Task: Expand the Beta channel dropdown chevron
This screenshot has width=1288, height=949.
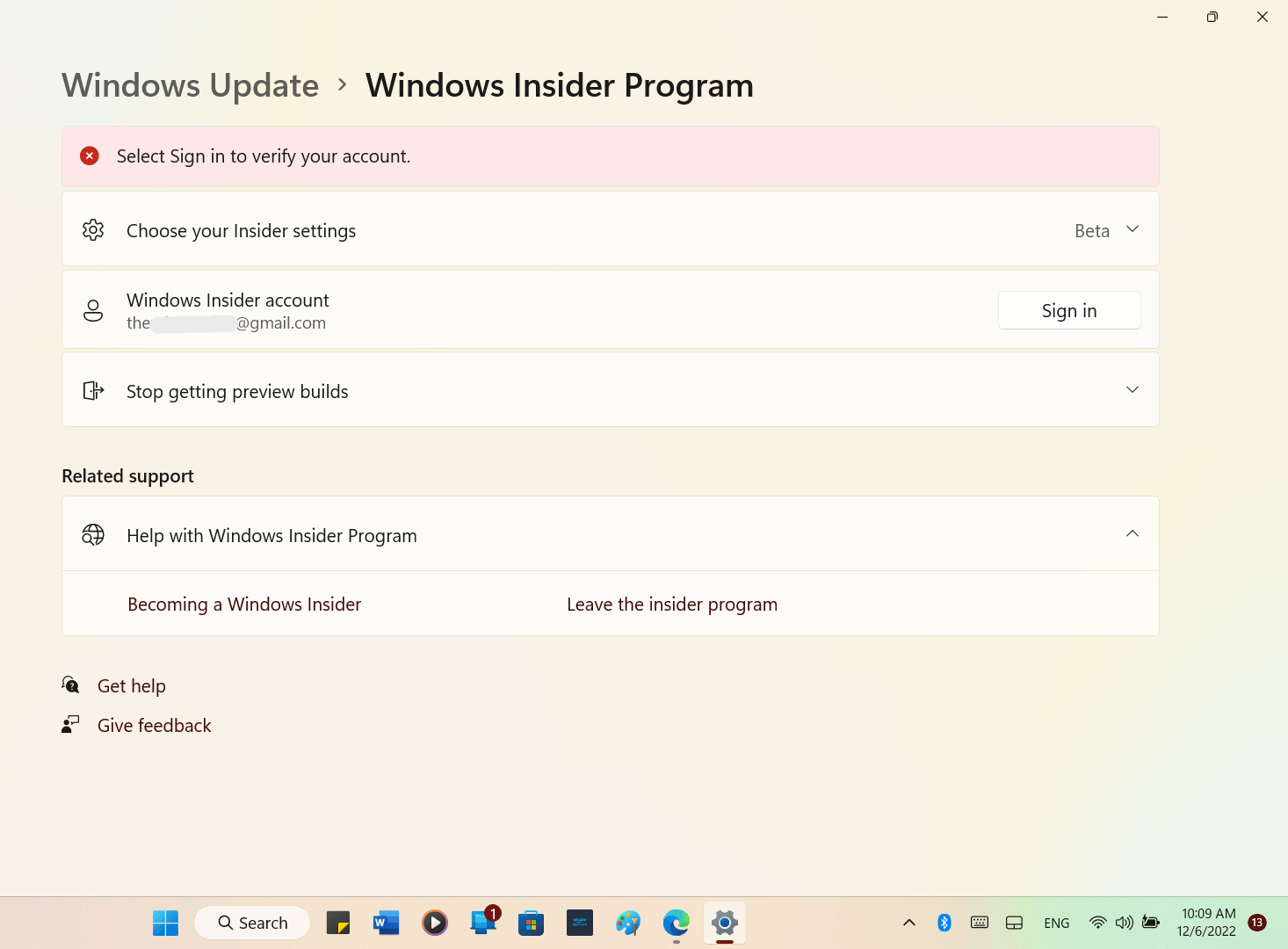Action: point(1132,229)
